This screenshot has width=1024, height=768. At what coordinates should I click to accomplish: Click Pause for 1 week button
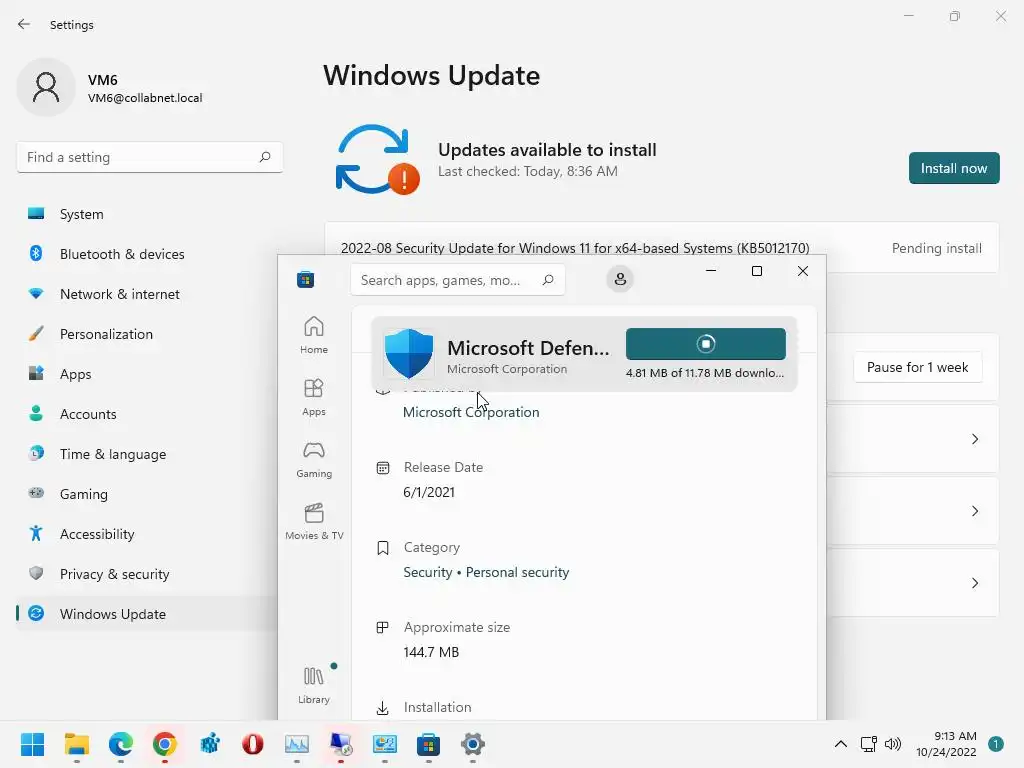(x=917, y=367)
